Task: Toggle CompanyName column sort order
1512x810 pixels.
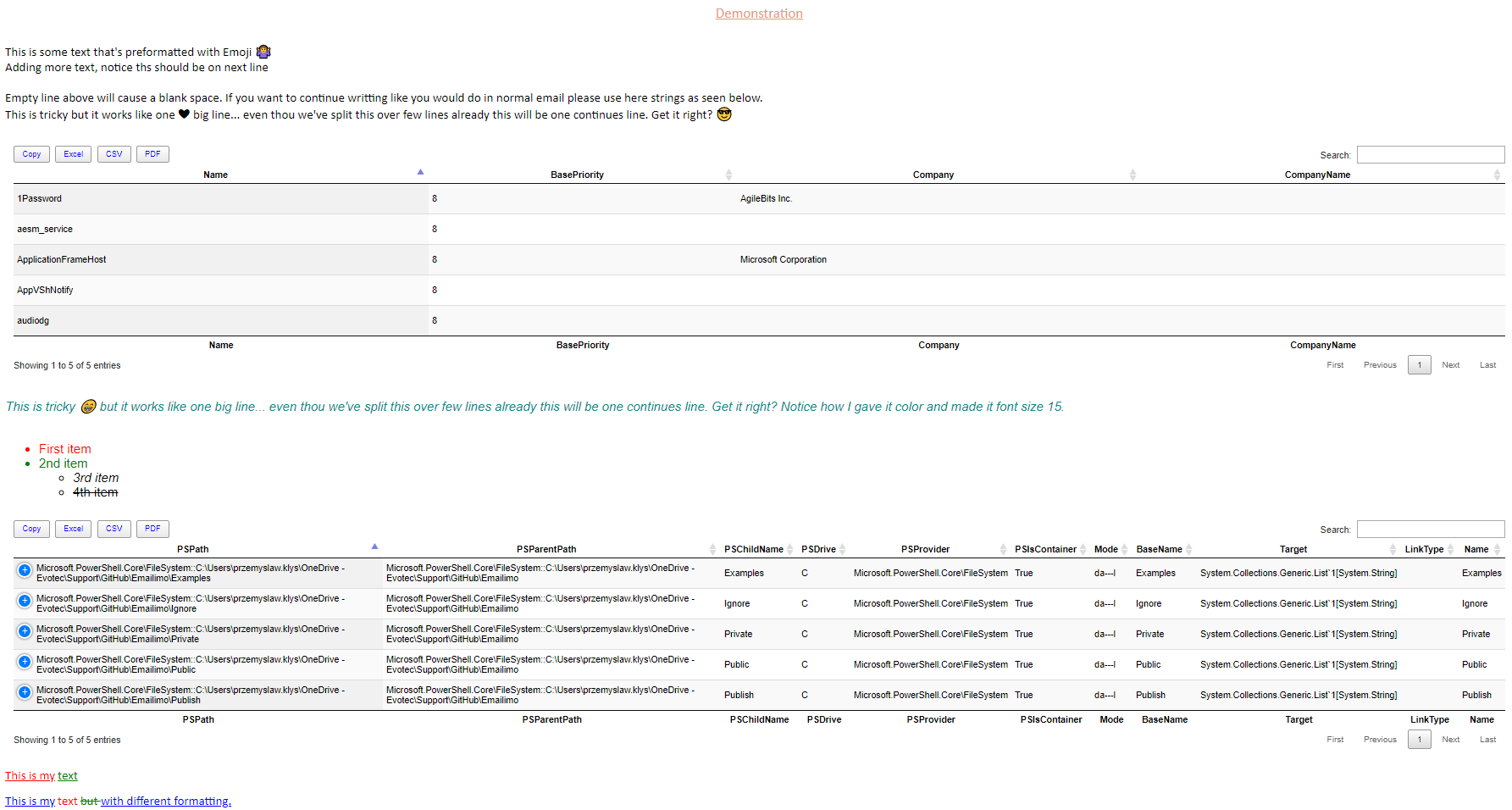Action: (1498, 175)
